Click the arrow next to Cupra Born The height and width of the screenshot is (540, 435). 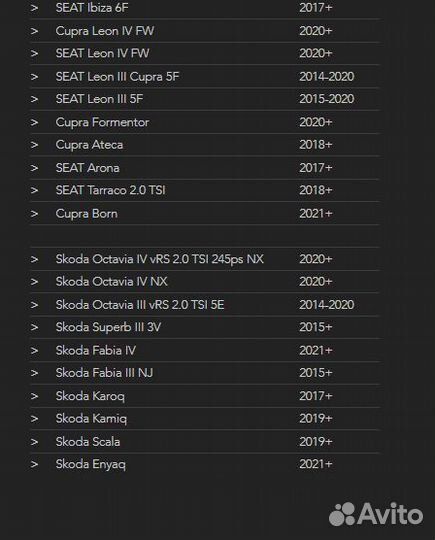pos(34,214)
